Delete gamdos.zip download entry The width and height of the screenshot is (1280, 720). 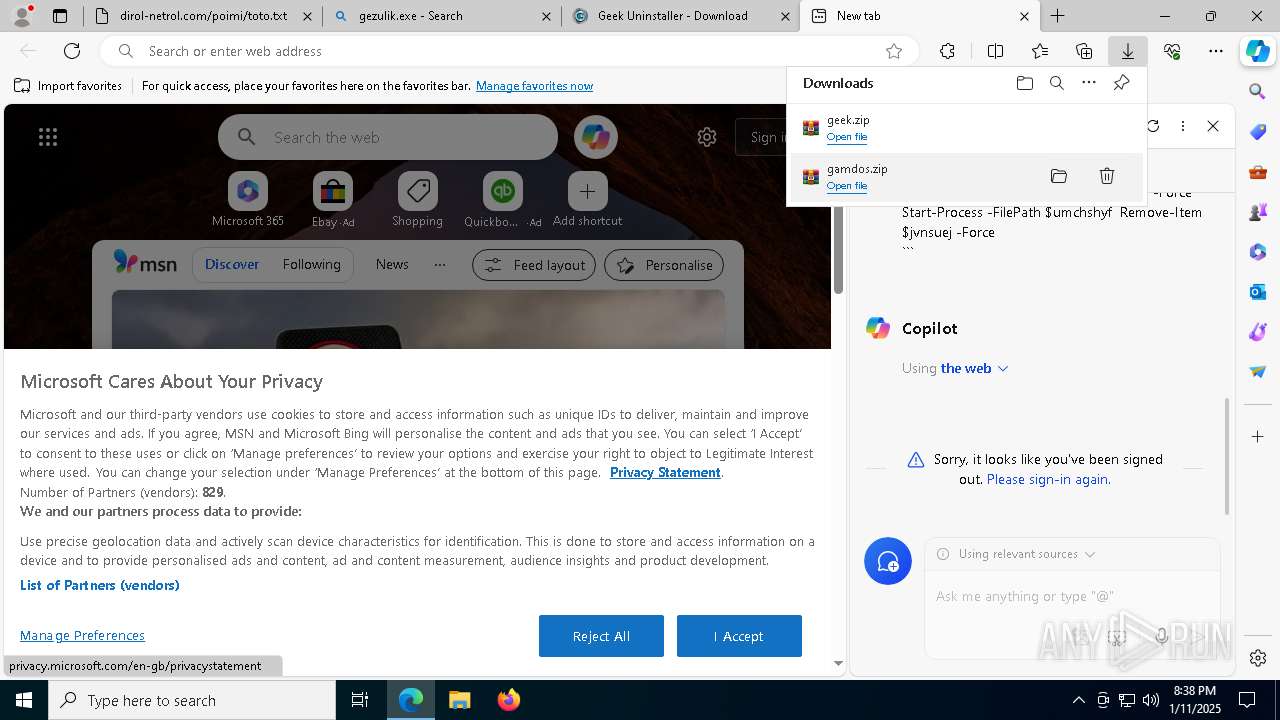point(1107,176)
